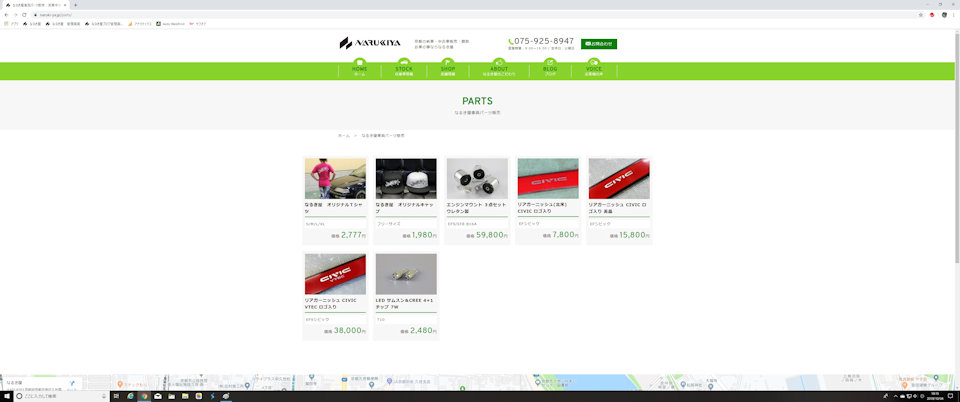Open the Mail app from the taskbar
The width and height of the screenshot is (960, 402).
click(x=158, y=396)
